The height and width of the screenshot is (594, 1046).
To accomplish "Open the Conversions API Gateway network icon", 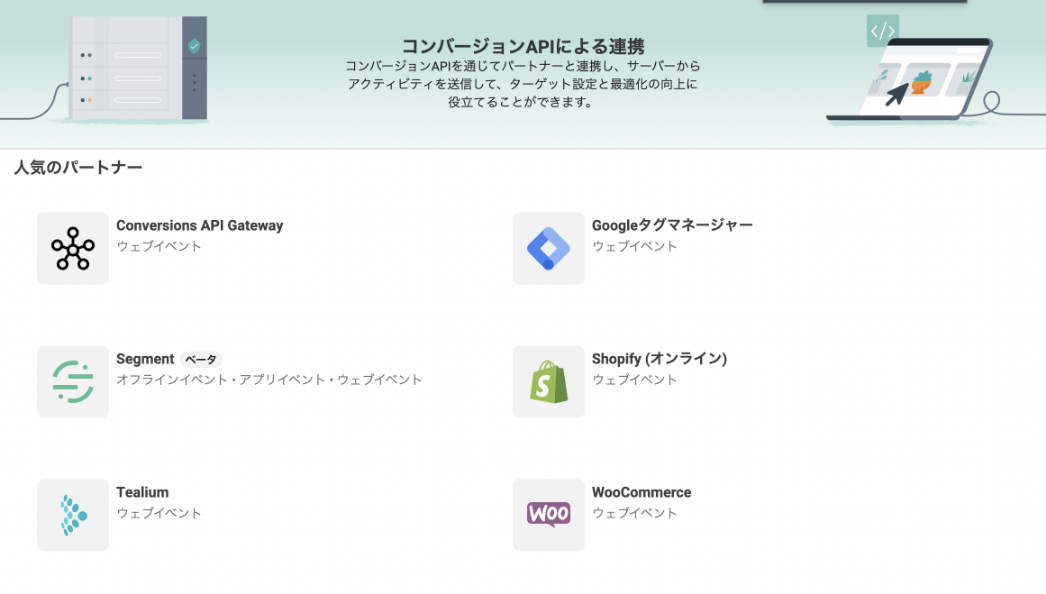I will tap(73, 248).
